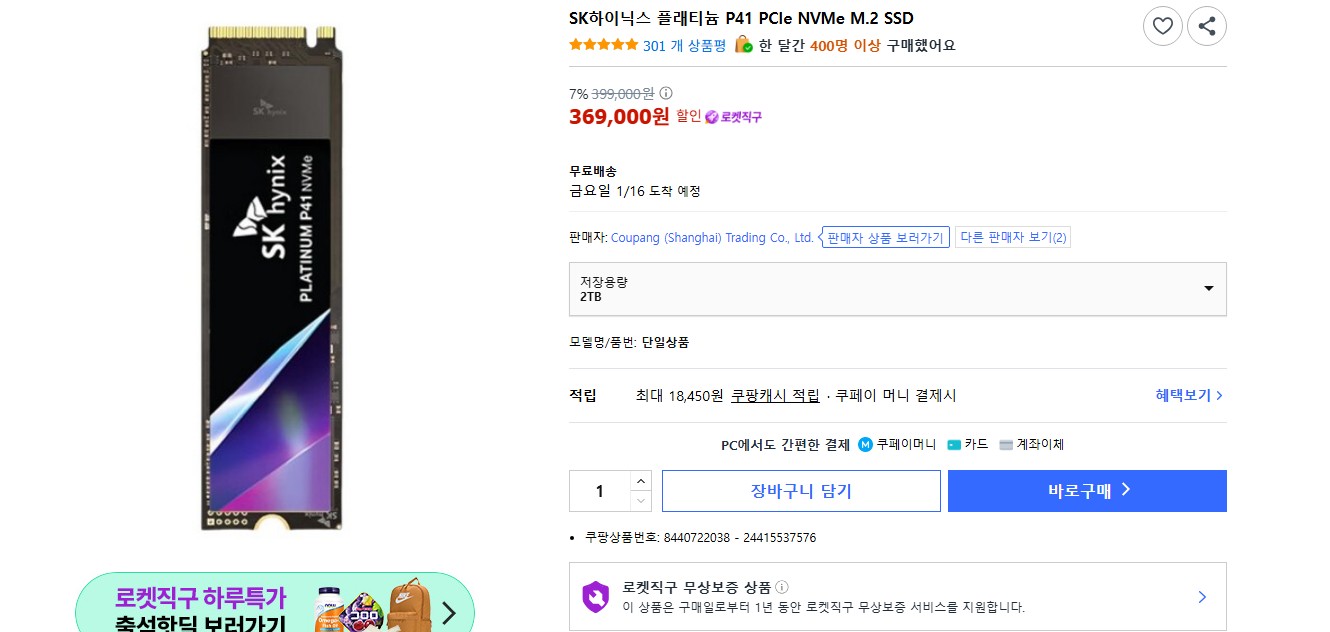Increase quantity with the up stepper arrow

[x=640, y=480]
